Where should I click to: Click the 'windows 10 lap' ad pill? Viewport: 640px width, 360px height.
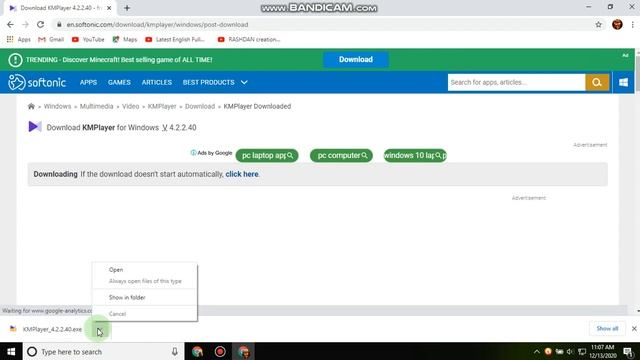(x=415, y=156)
